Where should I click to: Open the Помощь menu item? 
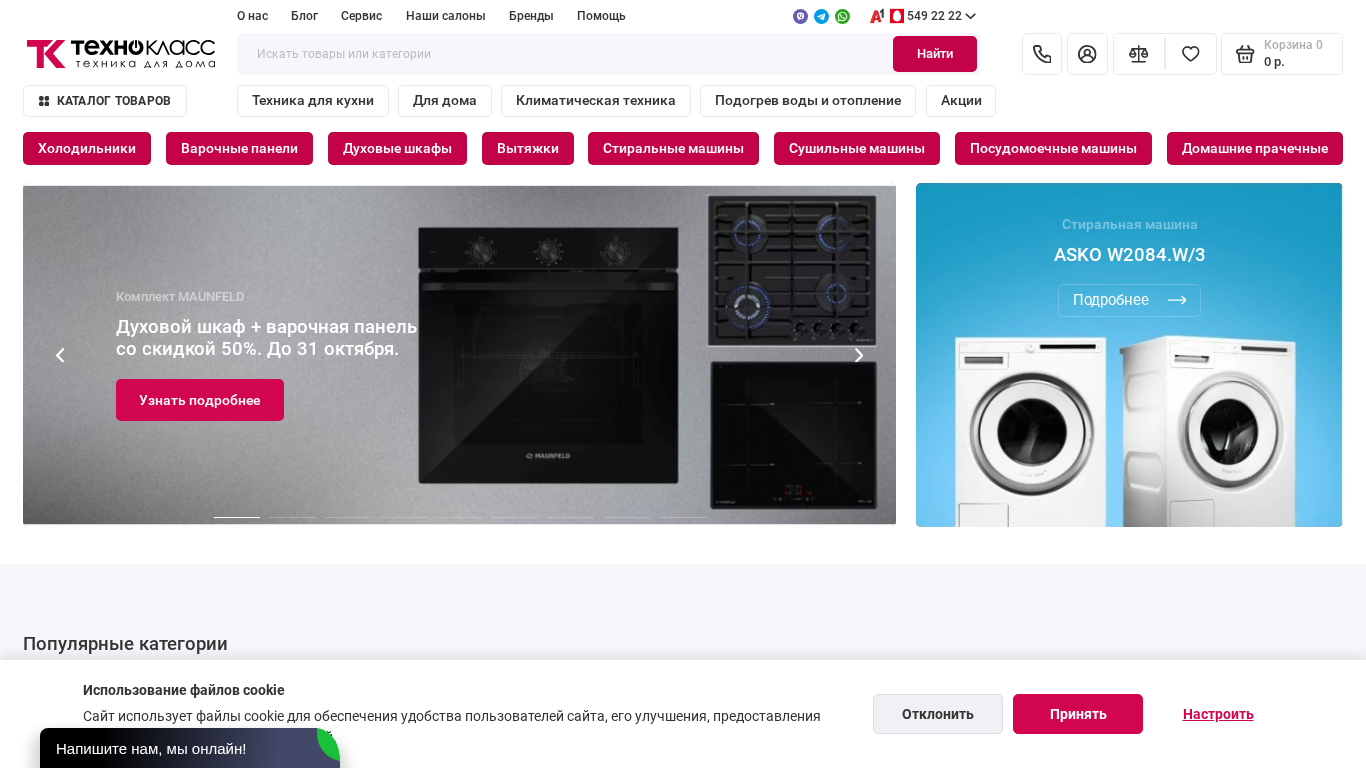601,16
